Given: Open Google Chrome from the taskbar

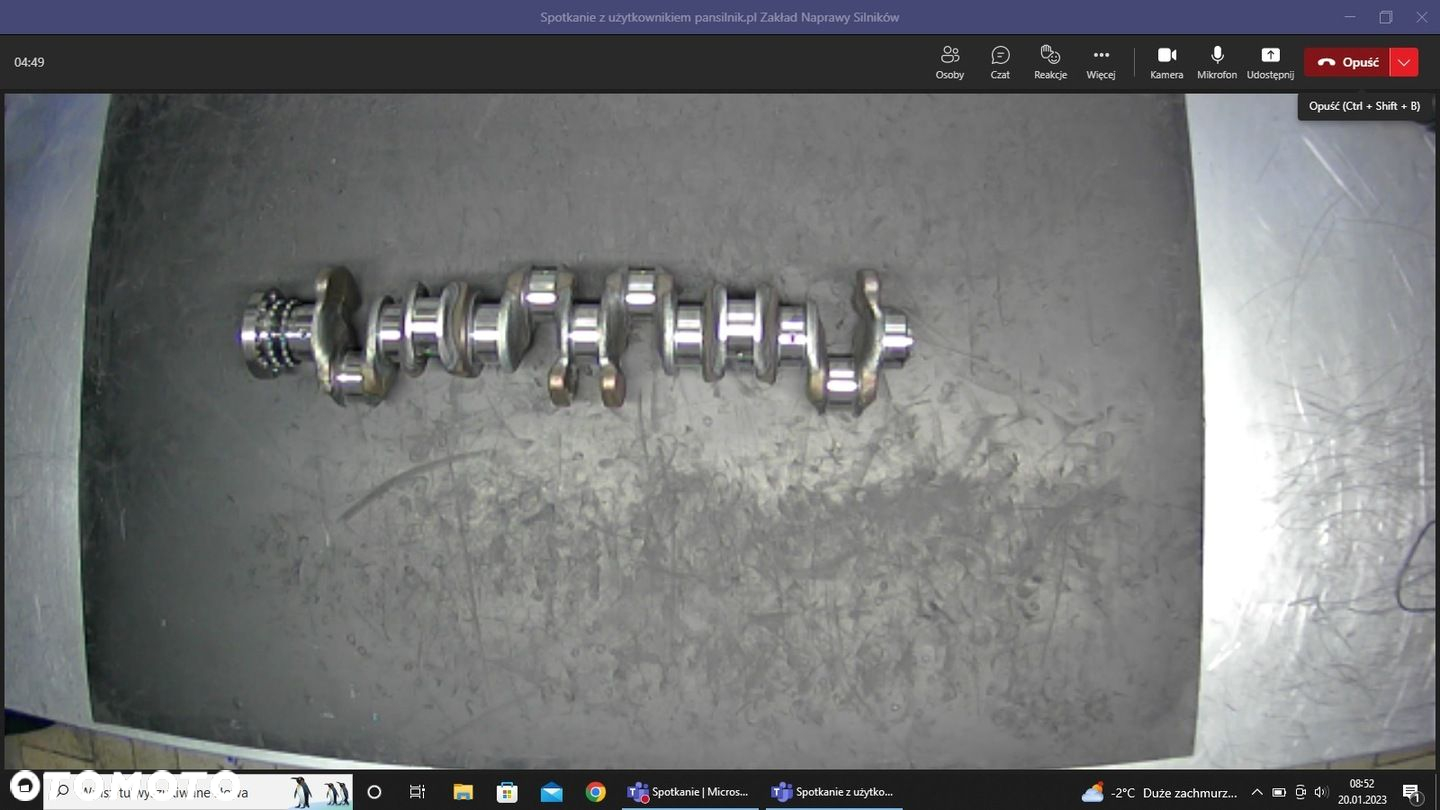Looking at the screenshot, I should pyautogui.click(x=596, y=792).
